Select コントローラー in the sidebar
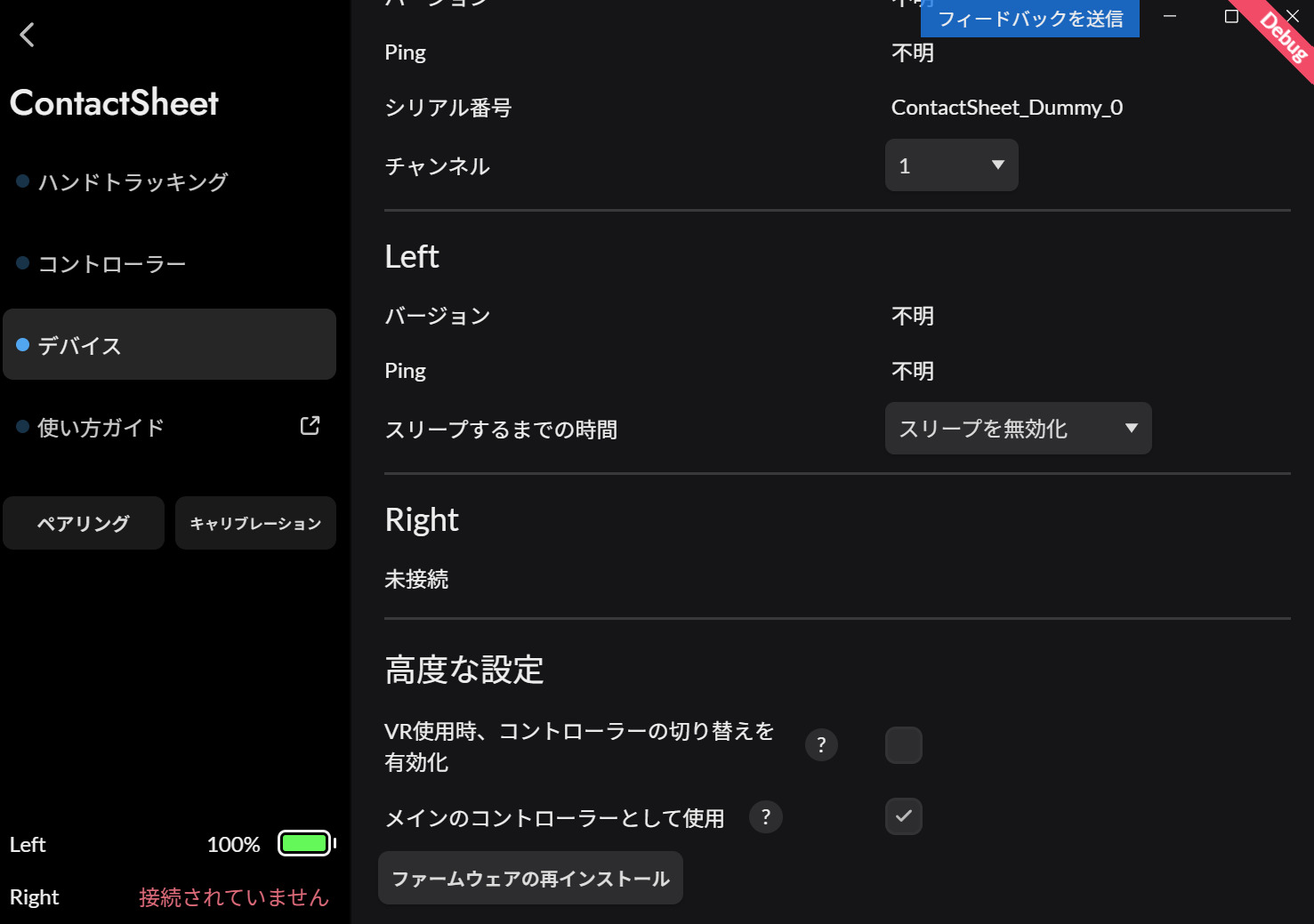Screen dimensions: 1314x924 pos(169,263)
